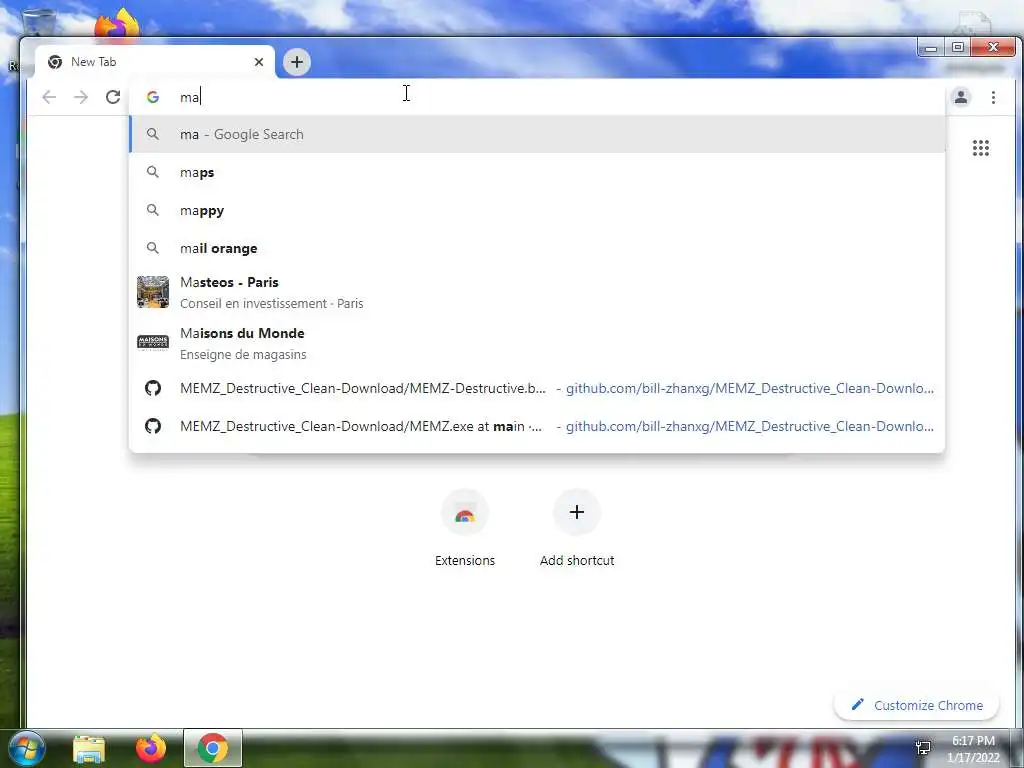Open a new tab with plus button
Screen dimensions: 1024x768
(296, 62)
